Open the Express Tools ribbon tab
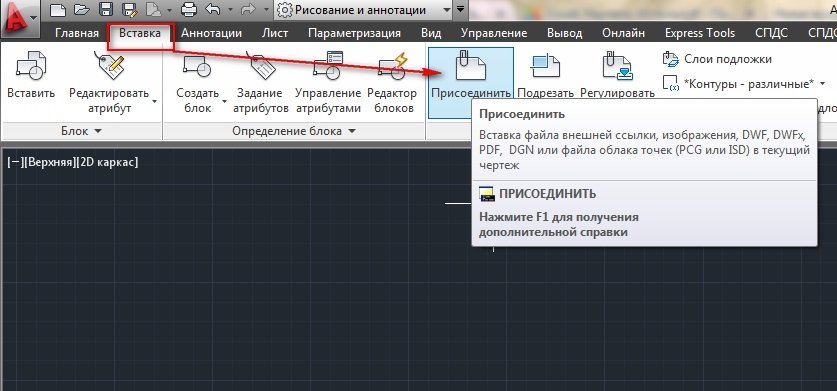Image resolution: width=837 pixels, height=391 pixels. click(x=700, y=33)
